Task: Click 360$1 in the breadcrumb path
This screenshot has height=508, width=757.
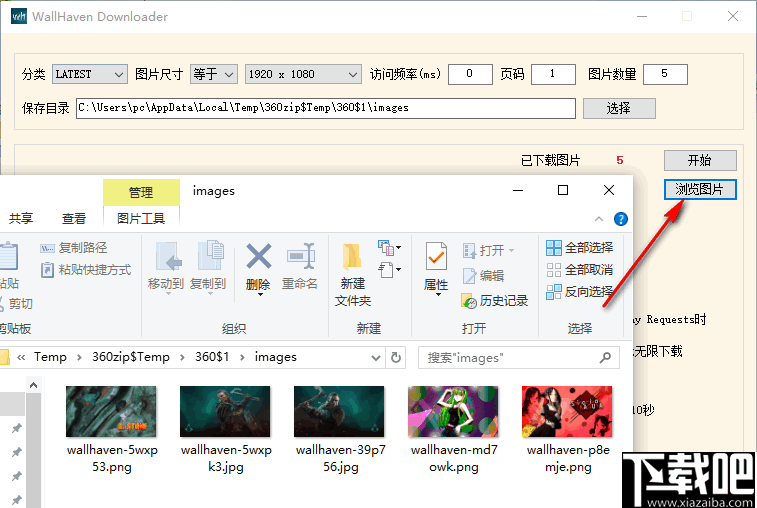Action: (212, 357)
